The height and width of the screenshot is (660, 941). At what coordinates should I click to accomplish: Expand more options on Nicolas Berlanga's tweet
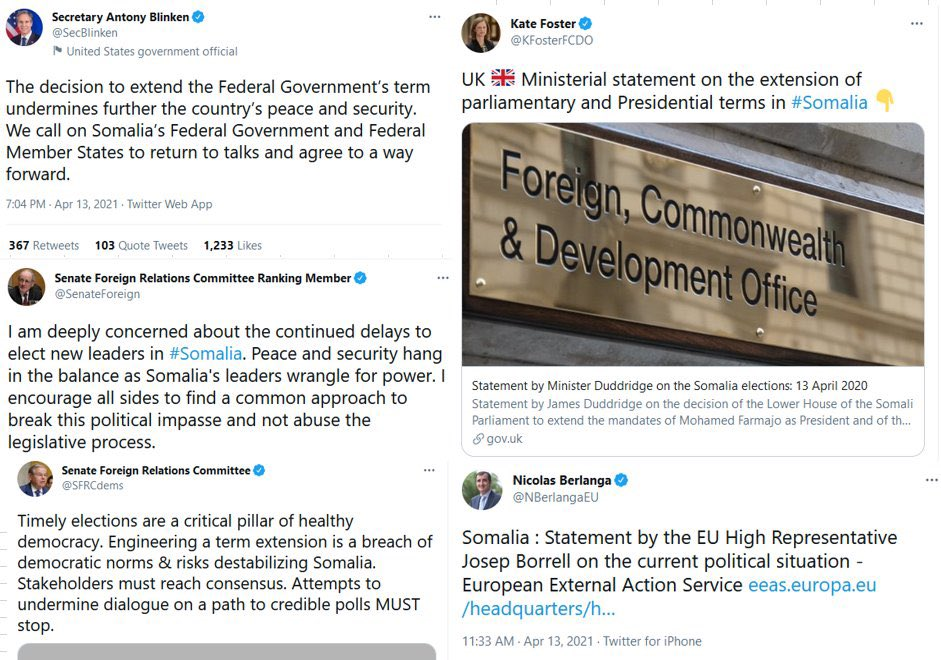916,480
